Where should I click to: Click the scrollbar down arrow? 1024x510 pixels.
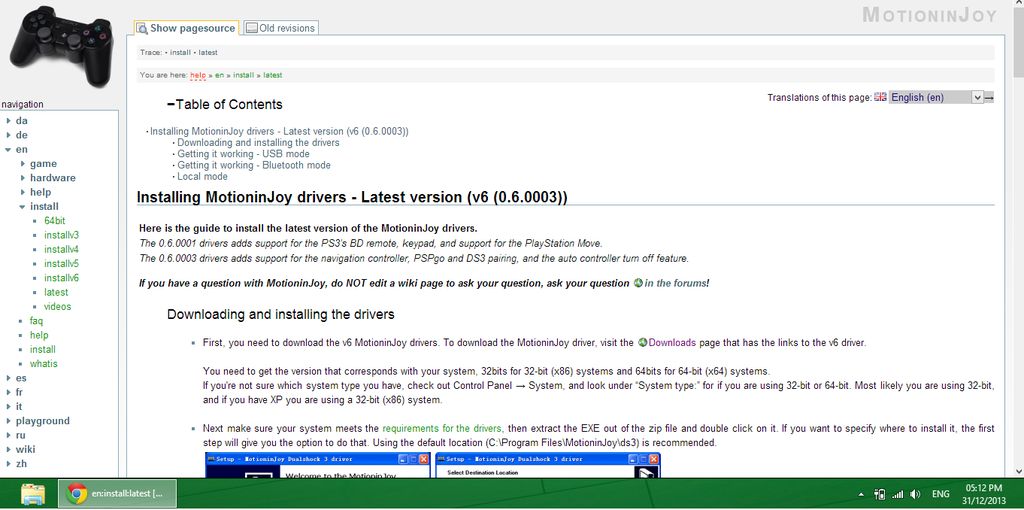1017,471
